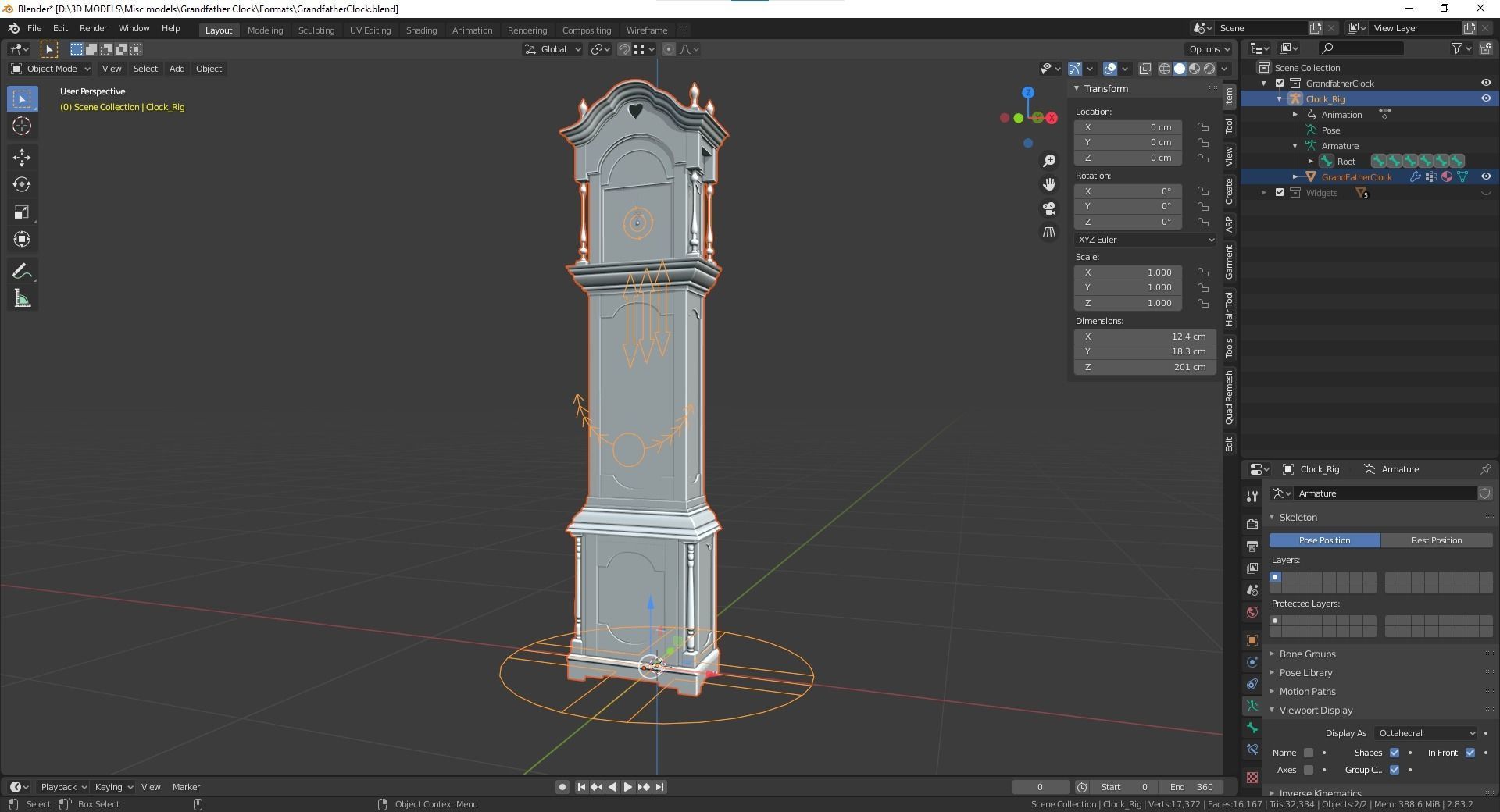The width and height of the screenshot is (1500, 812).
Task: Click the current frame number field
Action: click(1040, 787)
